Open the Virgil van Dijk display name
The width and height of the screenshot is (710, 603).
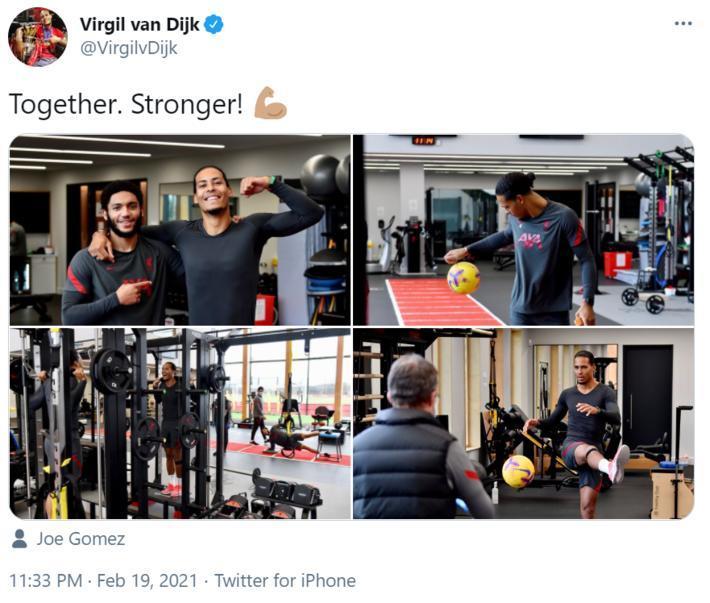point(139,24)
